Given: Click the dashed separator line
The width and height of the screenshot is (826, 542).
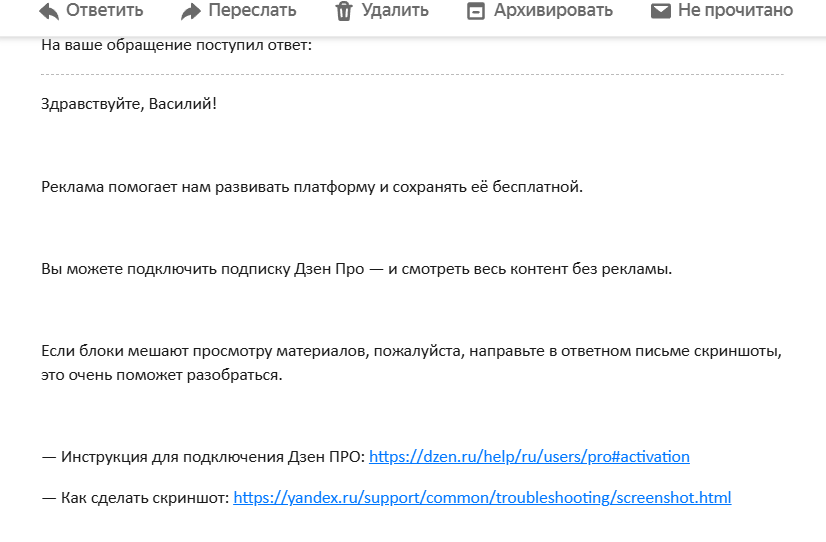Looking at the screenshot, I should 412,75.
